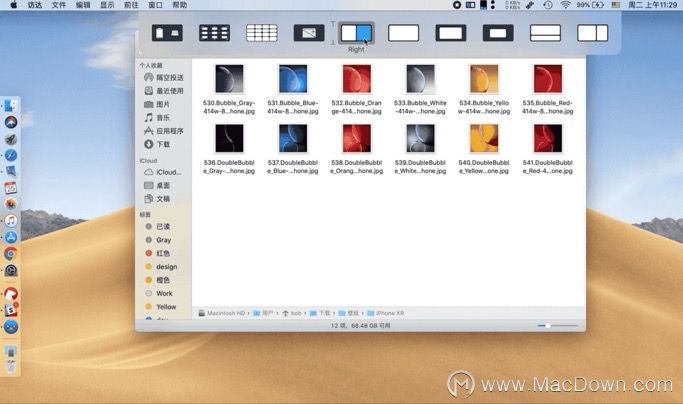
Task: Select the large centered window layout
Action: click(x=451, y=33)
